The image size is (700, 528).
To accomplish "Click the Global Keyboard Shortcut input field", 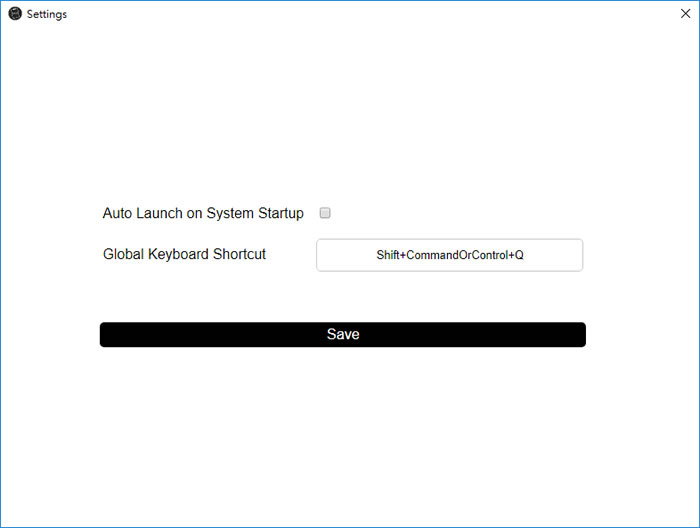I will tap(450, 255).
